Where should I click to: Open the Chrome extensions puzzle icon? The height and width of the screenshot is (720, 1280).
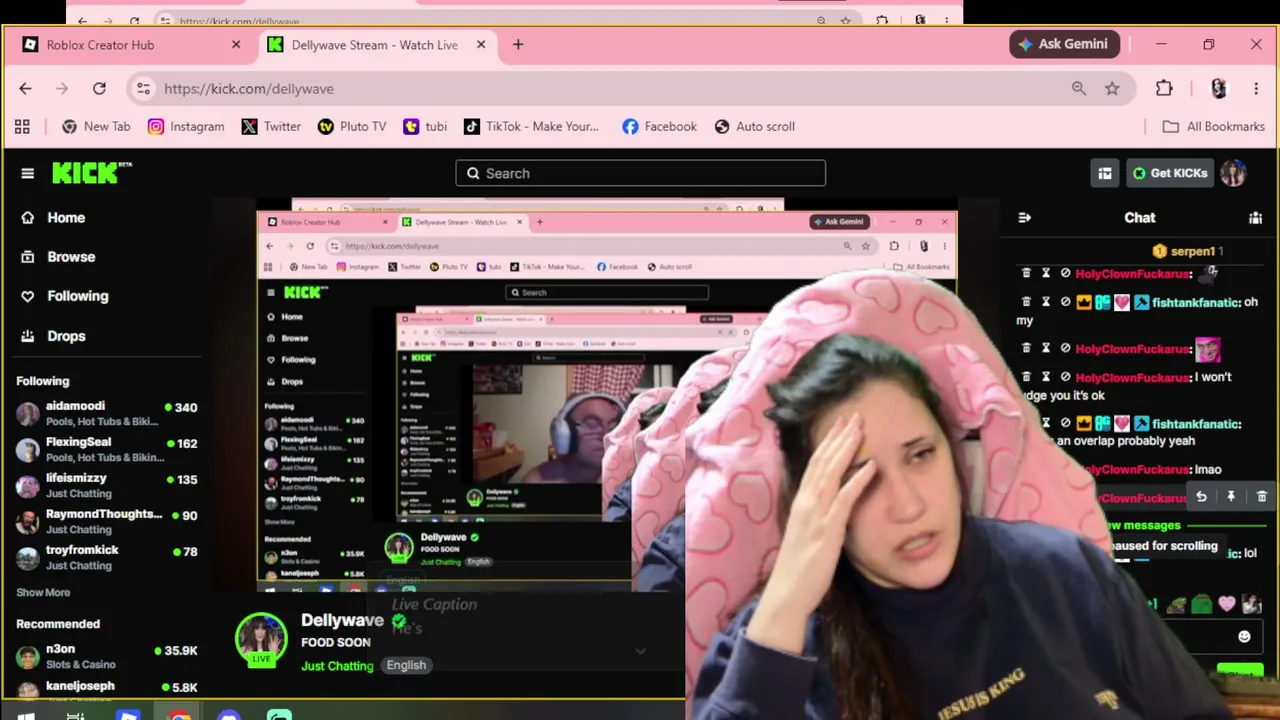1164,88
